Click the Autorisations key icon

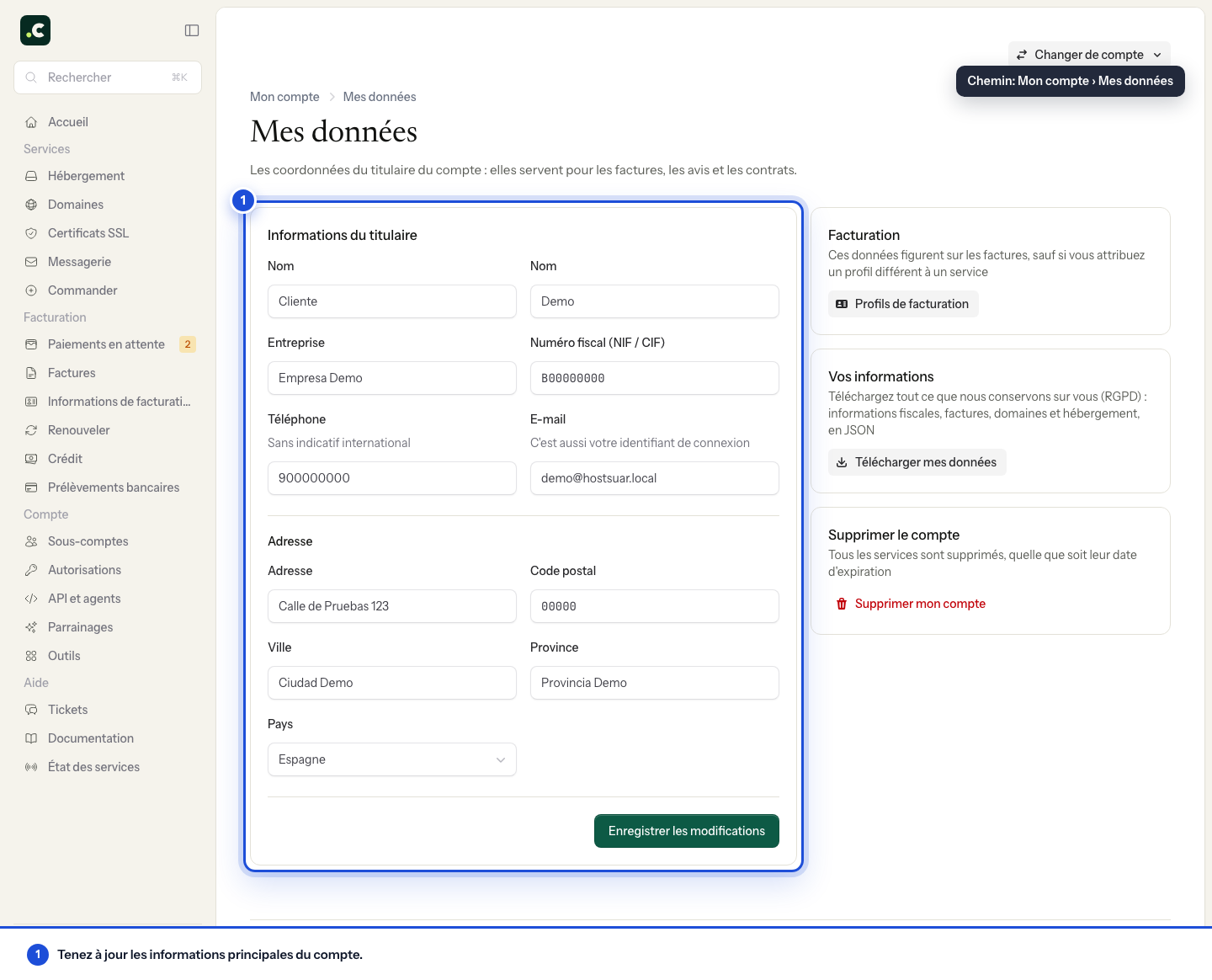pos(31,570)
